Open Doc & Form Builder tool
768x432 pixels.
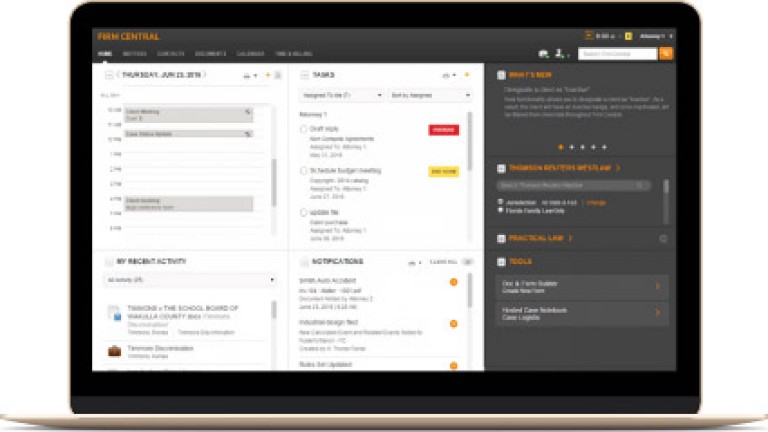pyautogui.click(x=582, y=287)
